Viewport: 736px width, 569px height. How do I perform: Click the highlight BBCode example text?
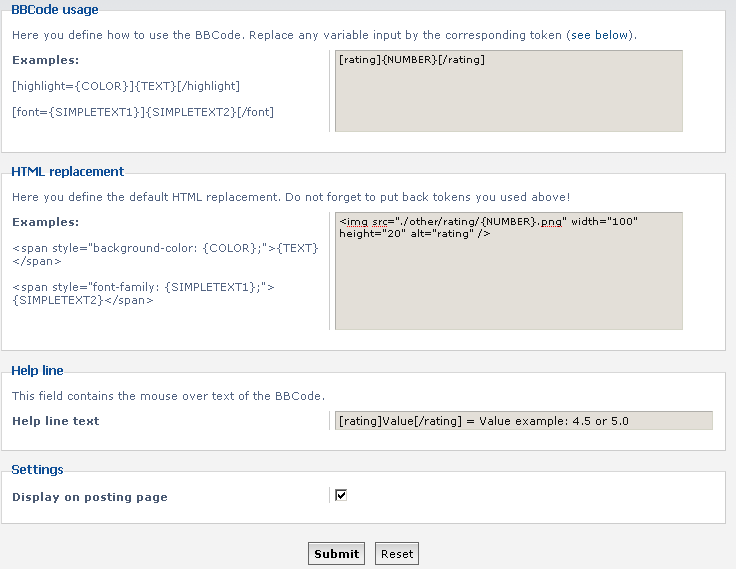point(126,86)
